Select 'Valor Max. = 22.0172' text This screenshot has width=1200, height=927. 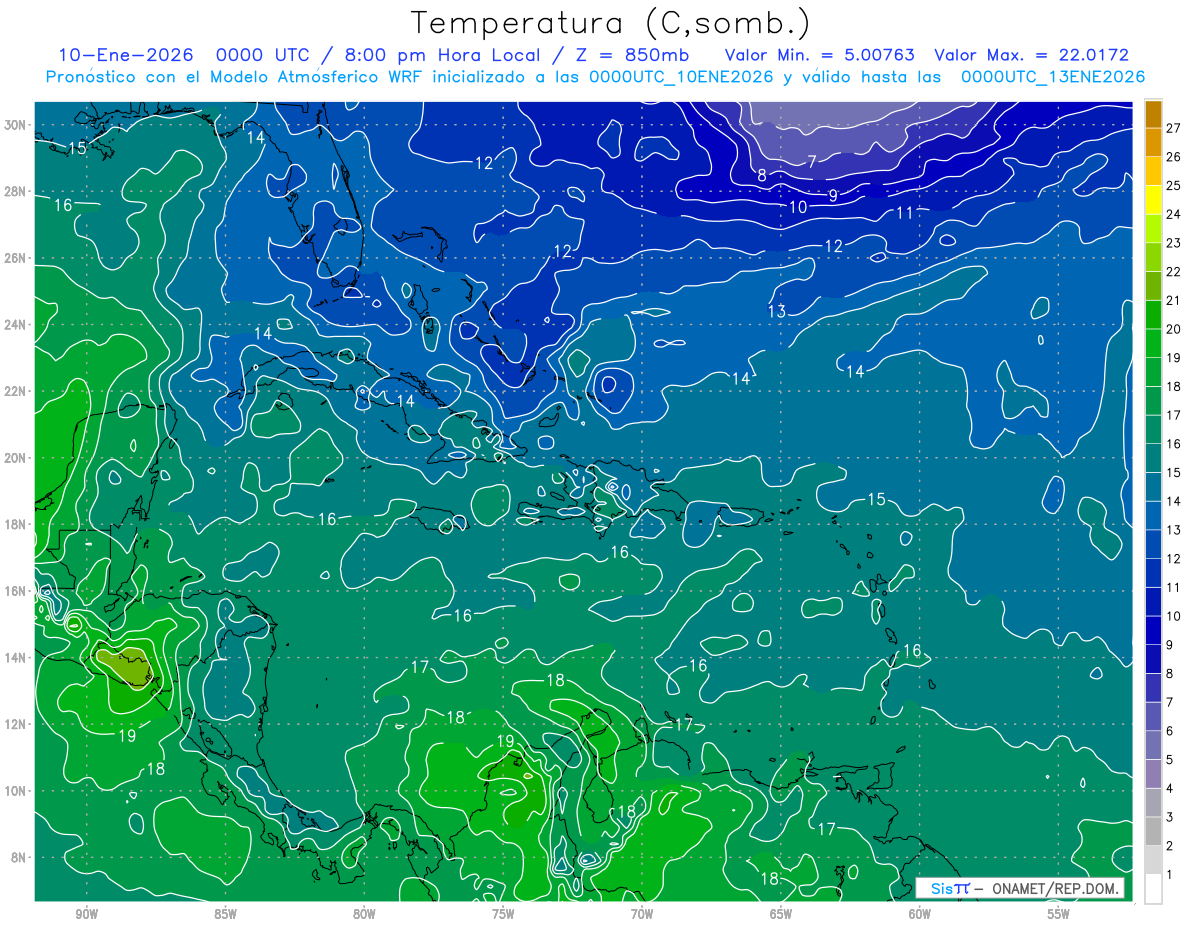[1031, 55]
